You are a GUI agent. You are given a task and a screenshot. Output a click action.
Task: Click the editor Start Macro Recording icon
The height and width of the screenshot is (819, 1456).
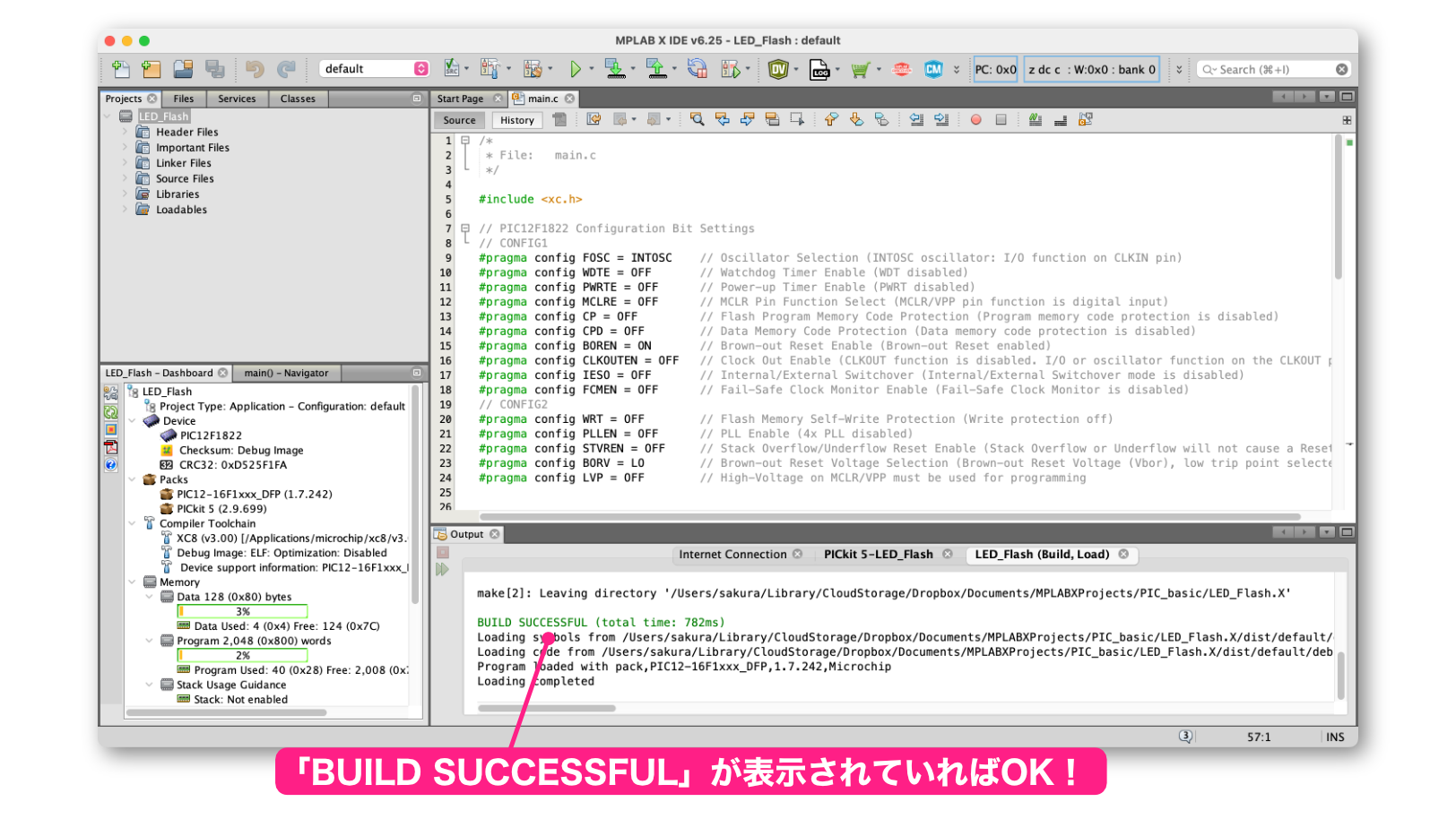coord(975,119)
